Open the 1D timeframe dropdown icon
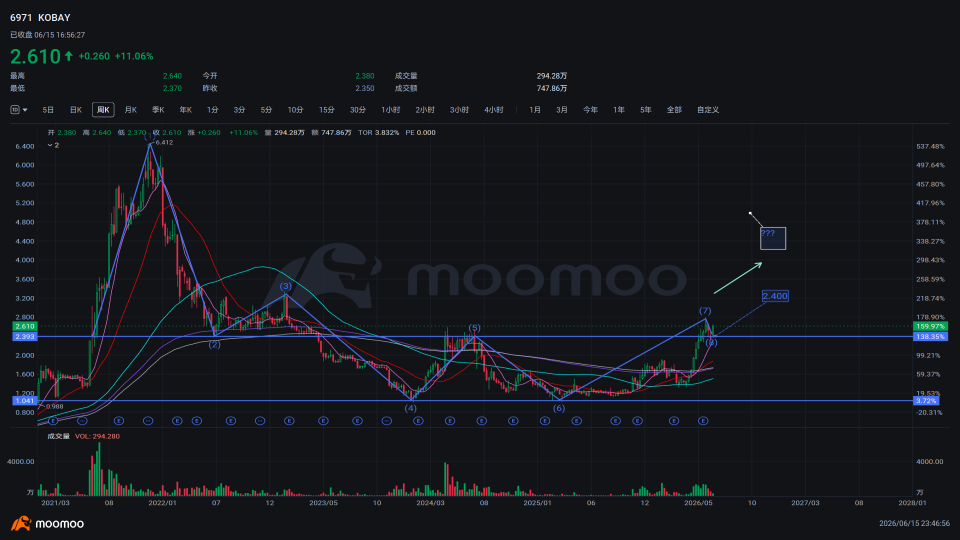The image size is (960, 540). click(x=18, y=110)
